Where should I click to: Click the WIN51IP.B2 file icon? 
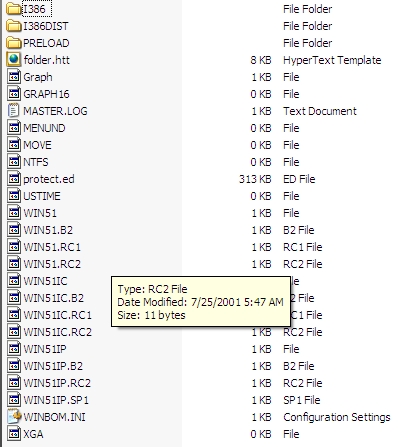coord(14,366)
